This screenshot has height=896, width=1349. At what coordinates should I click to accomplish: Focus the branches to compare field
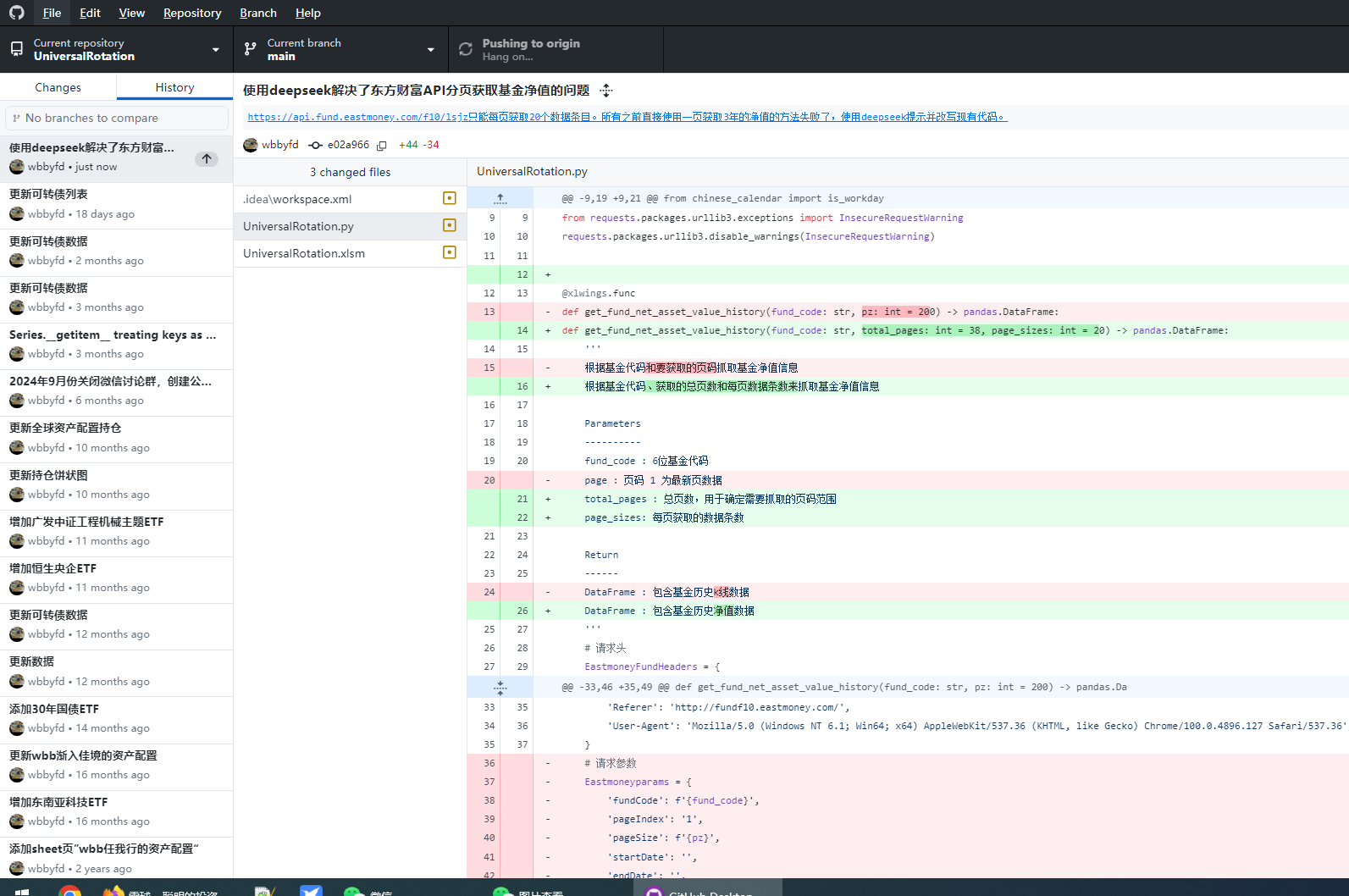(x=117, y=118)
